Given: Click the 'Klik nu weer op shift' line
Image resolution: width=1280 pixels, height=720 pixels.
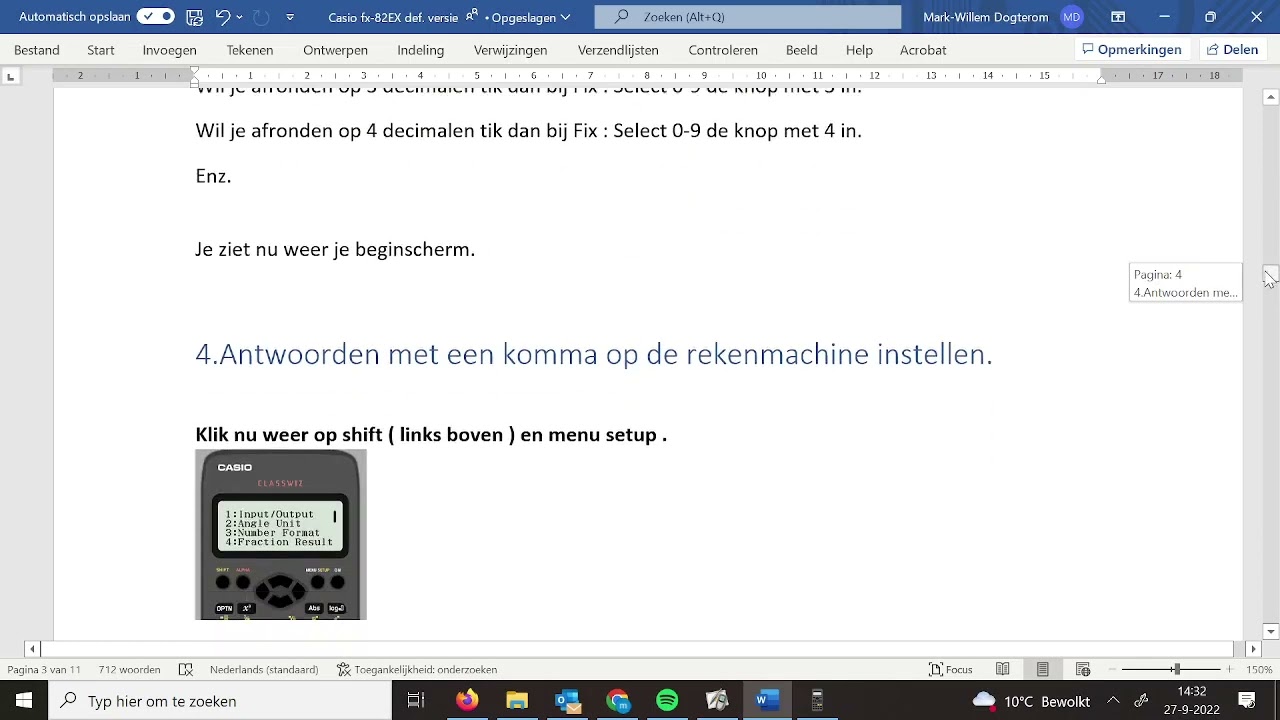Looking at the screenshot, I should [x=431, y=434].
